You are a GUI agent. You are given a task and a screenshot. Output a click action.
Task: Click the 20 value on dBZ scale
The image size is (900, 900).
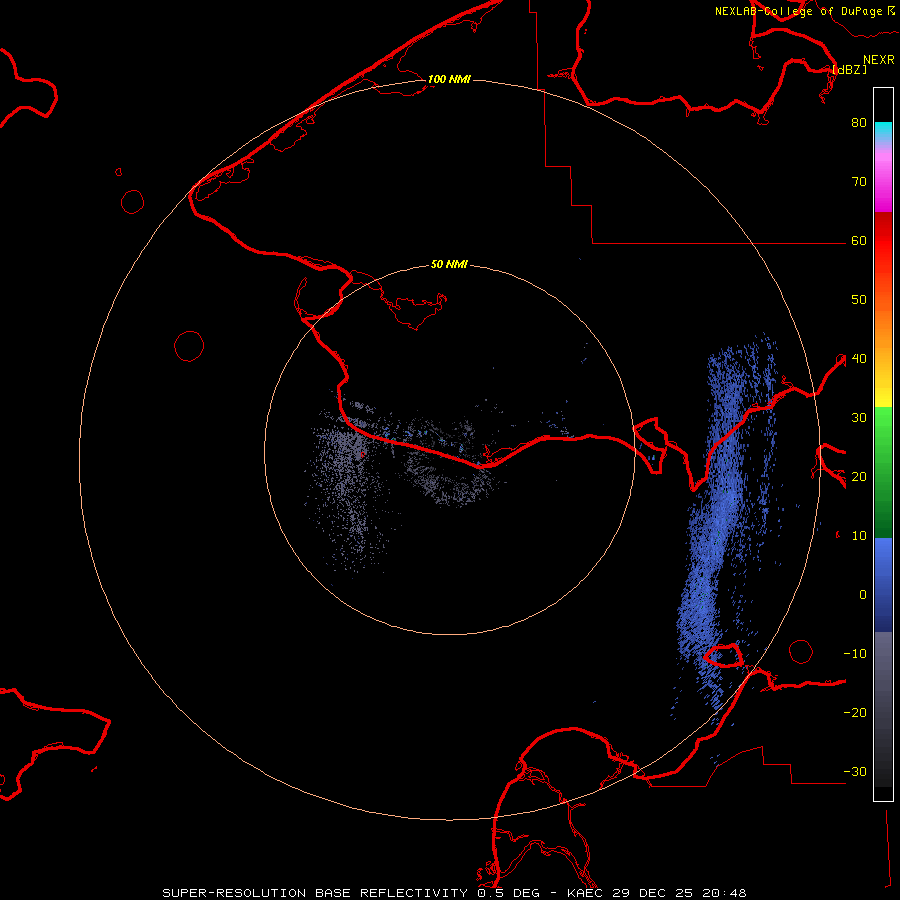pyautogui.click(x=859, y=477)
